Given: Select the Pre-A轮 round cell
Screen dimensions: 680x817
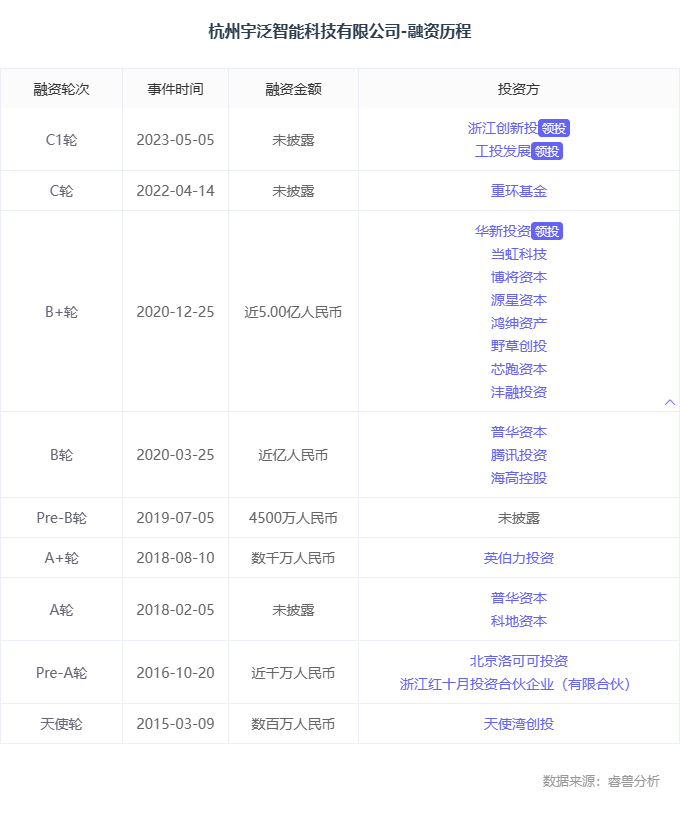Looking at the screenshot, I should tap(61, 673).
